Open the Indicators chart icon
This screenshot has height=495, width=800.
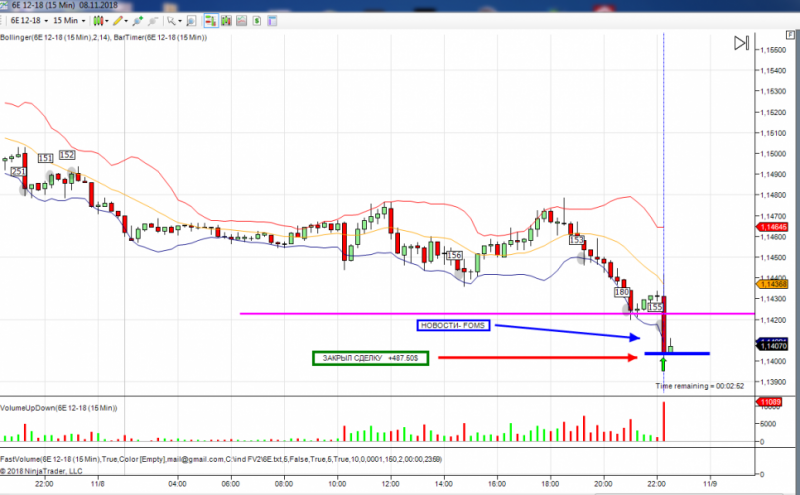click(241, 21)
